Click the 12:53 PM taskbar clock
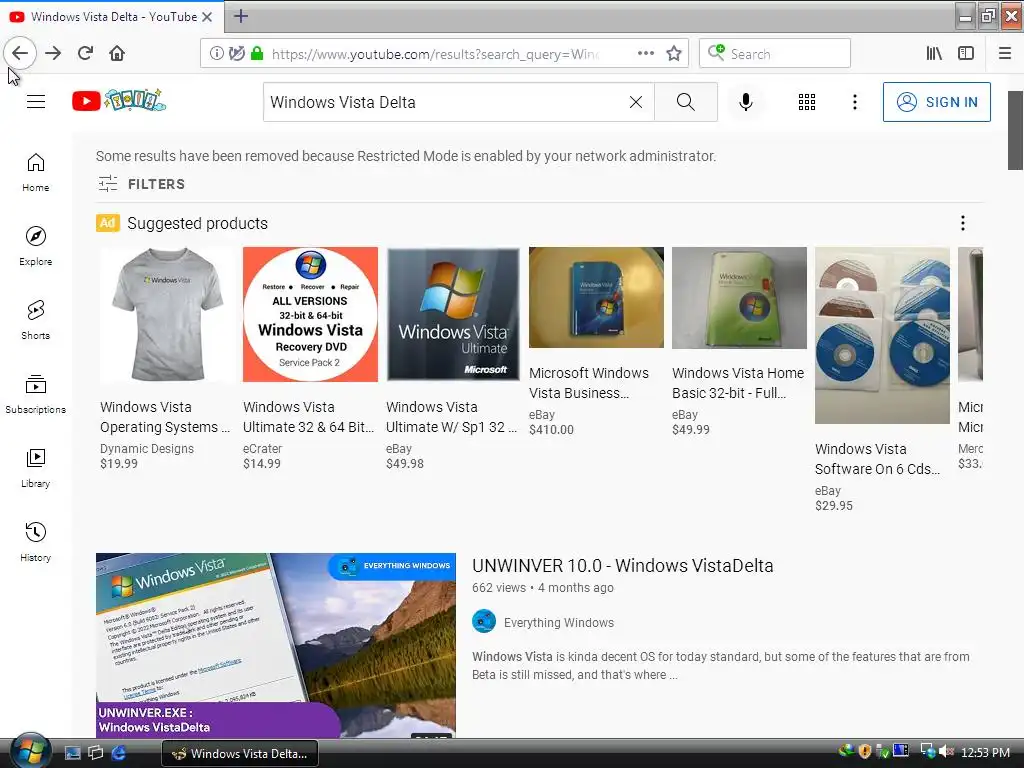 [x=985, y=752]
